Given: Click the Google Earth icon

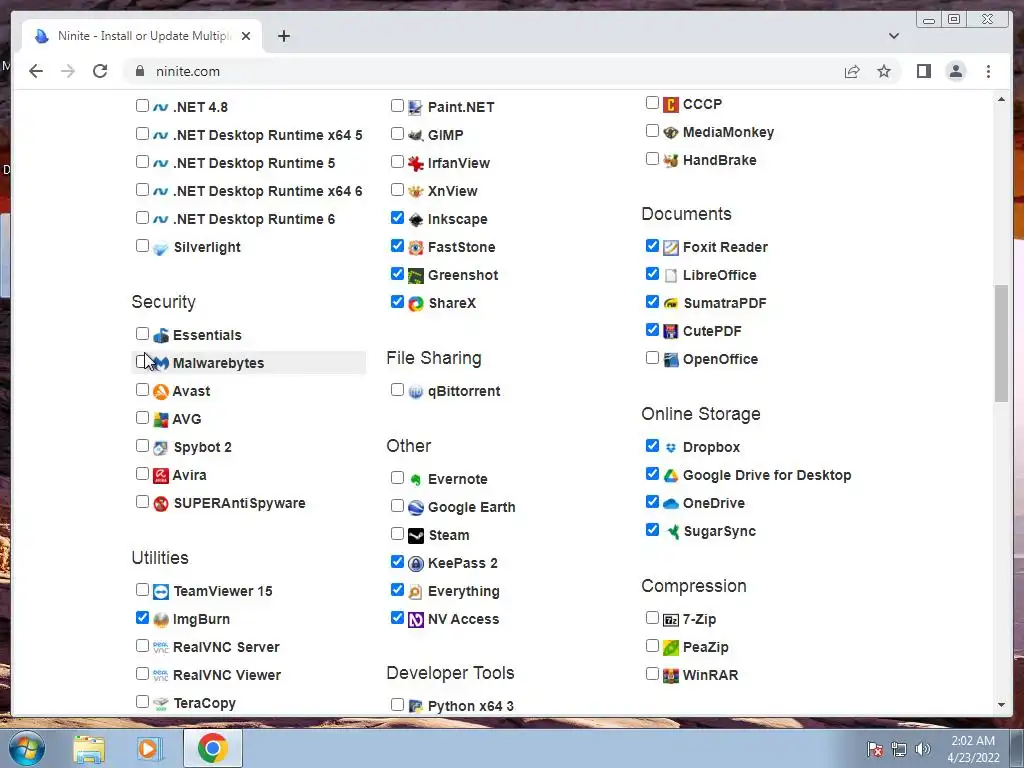Looking at the screenshot, I should coord(415,507).
